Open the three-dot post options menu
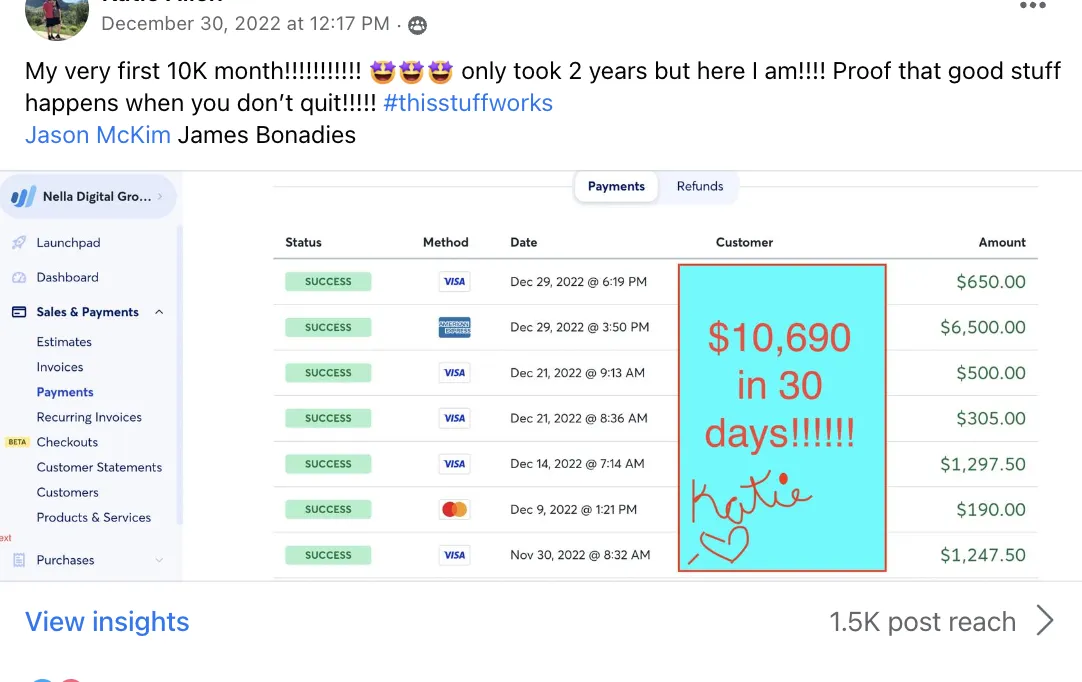This screenshot has width=1082, height=682. point(1032,6)
